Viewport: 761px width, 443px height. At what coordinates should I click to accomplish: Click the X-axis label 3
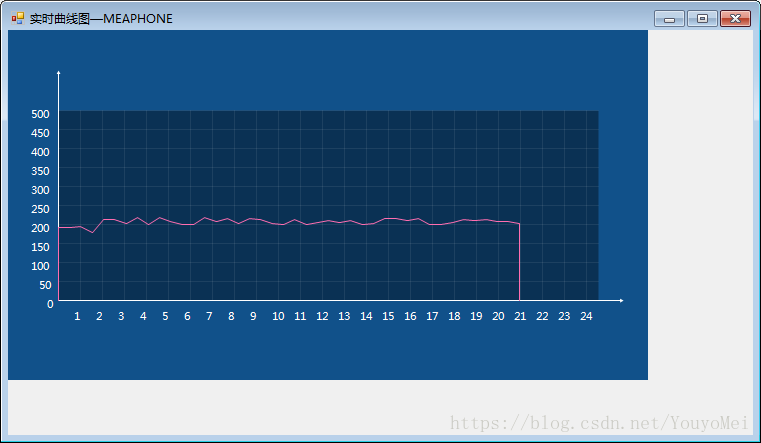pos(121,316)
